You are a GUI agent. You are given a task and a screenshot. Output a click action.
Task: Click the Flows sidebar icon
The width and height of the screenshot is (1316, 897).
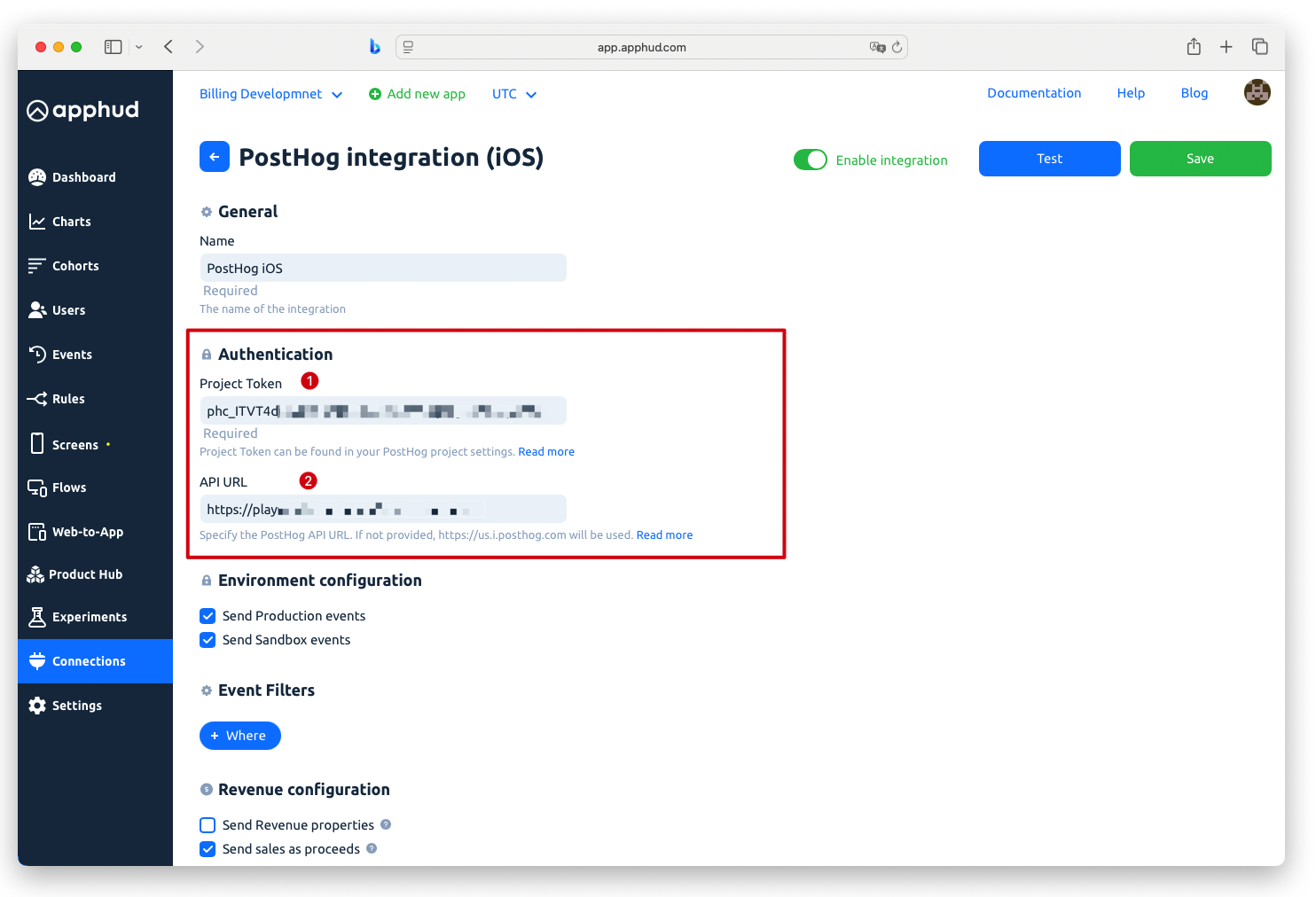37,487
